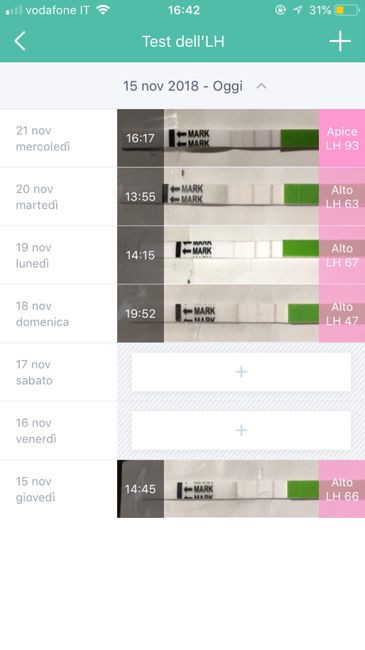Tap the back arrow icon

(19, 41)
